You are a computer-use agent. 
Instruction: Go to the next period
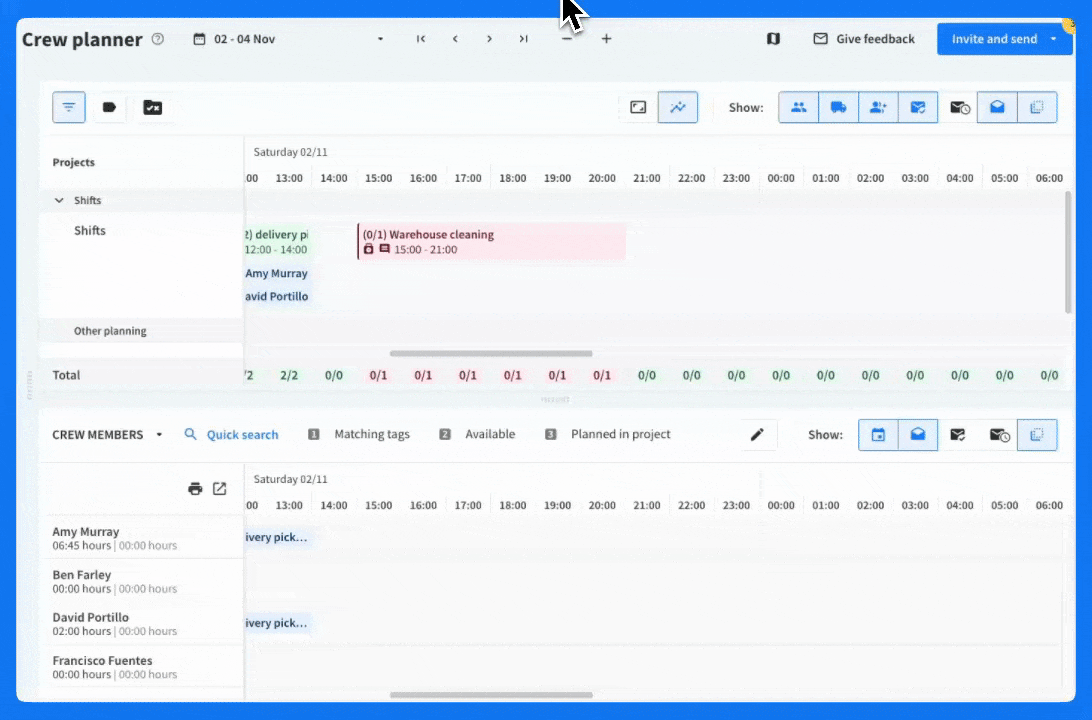click(x=490, y=39)
